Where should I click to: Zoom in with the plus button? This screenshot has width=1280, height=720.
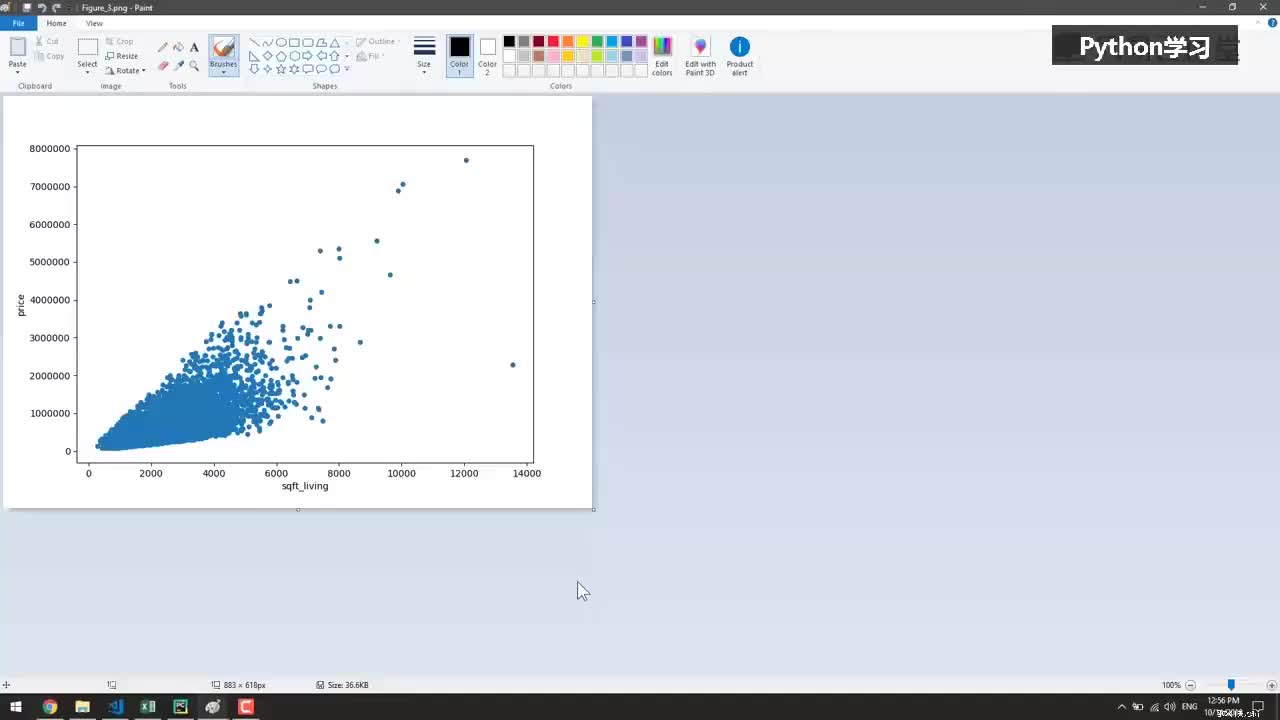tap(1272, 685)
